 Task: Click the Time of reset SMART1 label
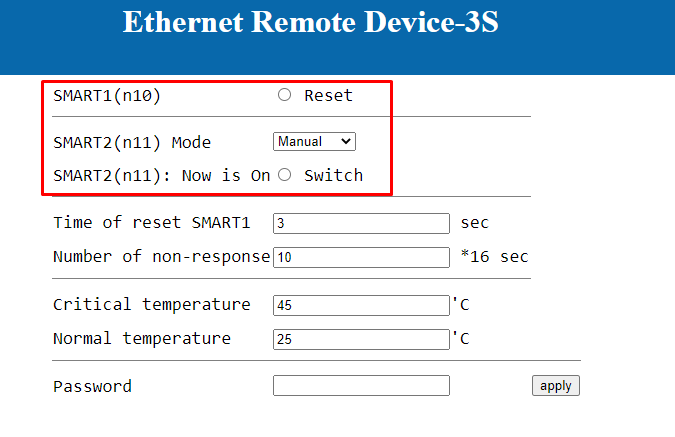pyautogui.click(x=151, y=222)
